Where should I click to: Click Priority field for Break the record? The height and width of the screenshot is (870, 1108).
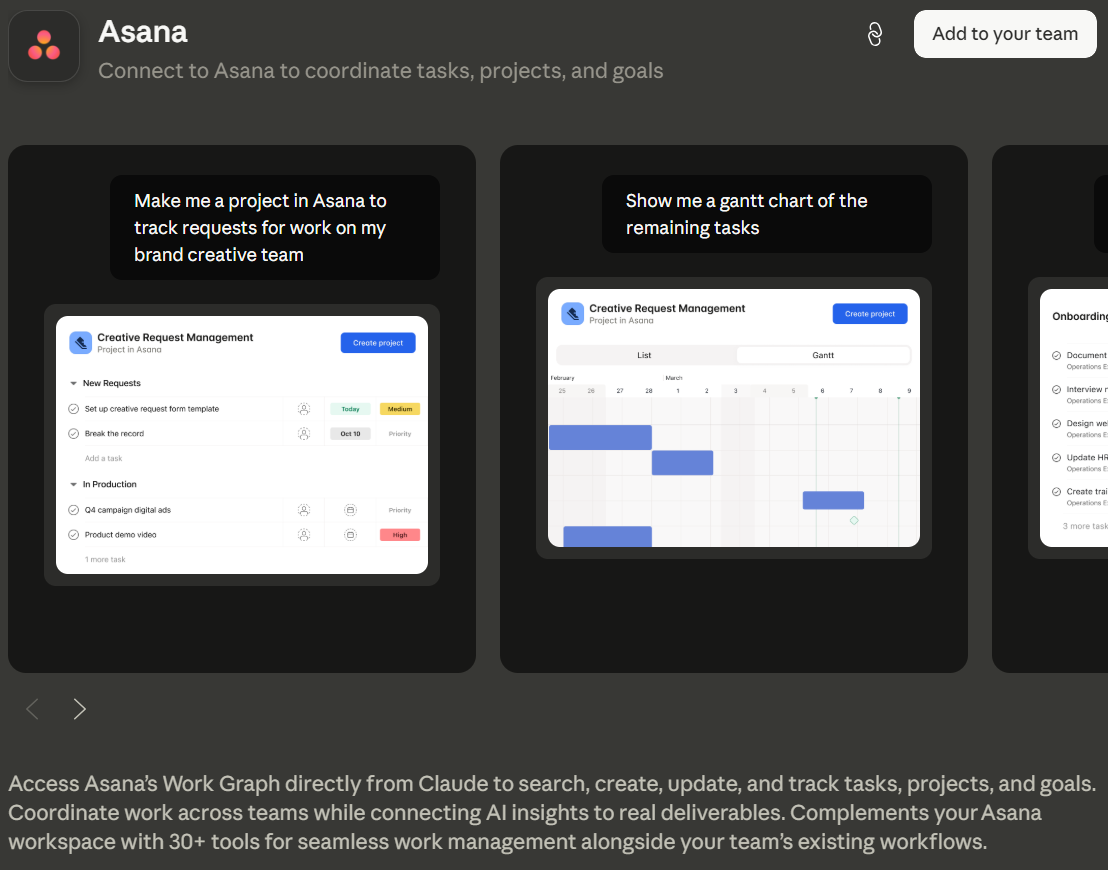400,434
